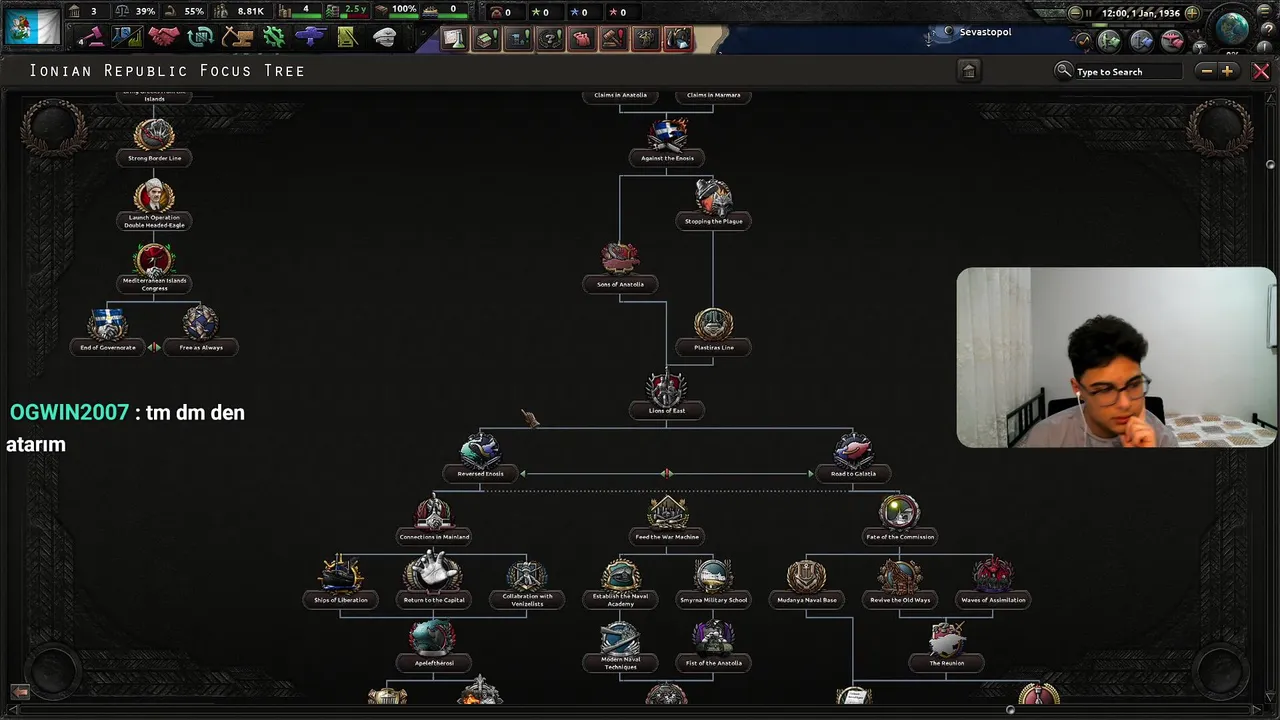Open the Research tab icon
Viewport: 1280px width, 720px height.
(x=128, y=37)
